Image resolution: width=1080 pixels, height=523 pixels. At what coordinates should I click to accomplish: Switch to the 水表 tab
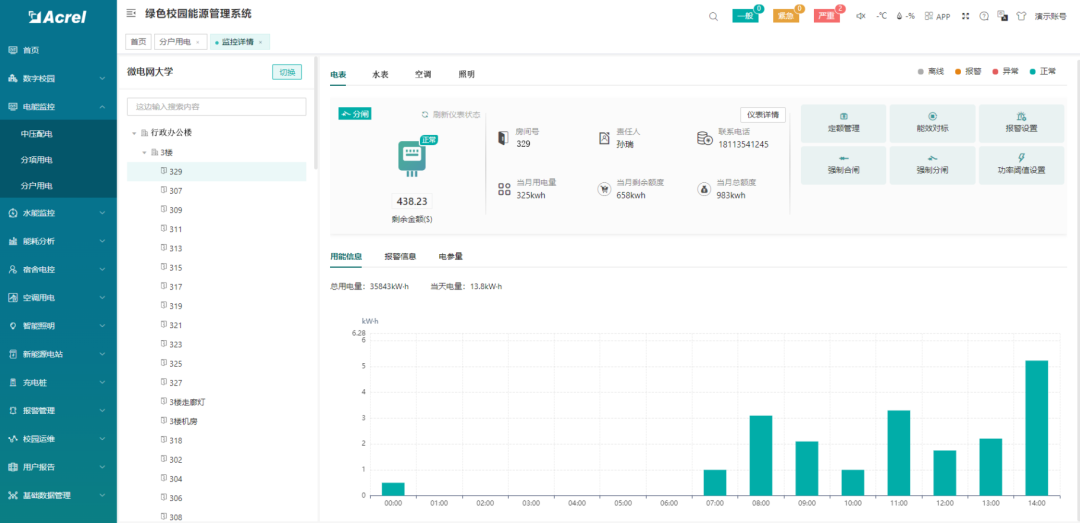point(380,74)
